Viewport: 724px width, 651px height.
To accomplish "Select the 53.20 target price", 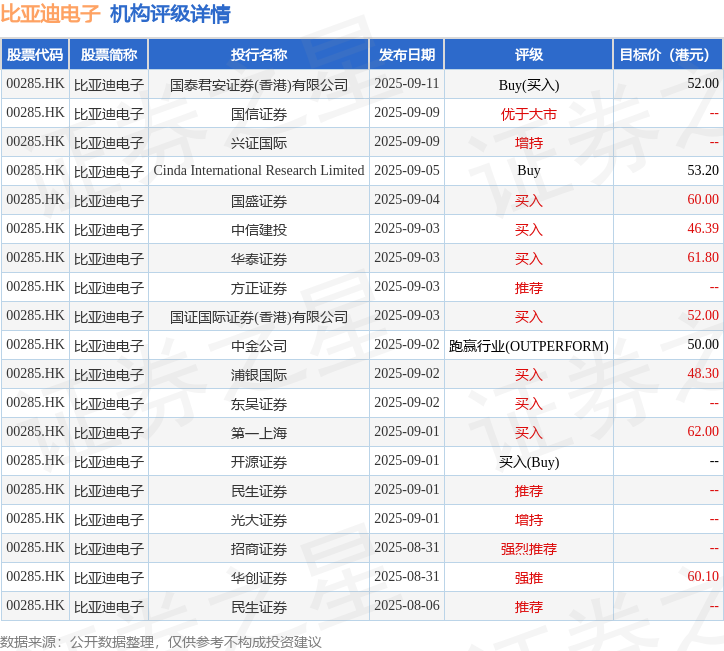I will pyautogui.click(x=703, y=170).
